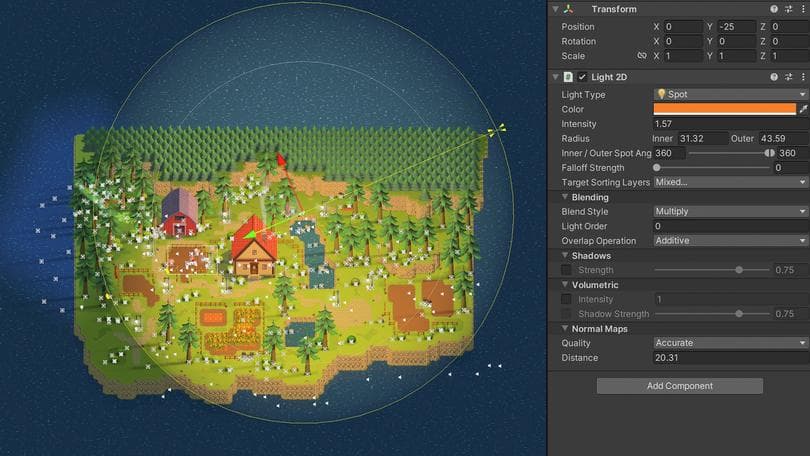Click the Falloff Strength value field
Viewport: 810px width, 456px height.
pos(791,167)
